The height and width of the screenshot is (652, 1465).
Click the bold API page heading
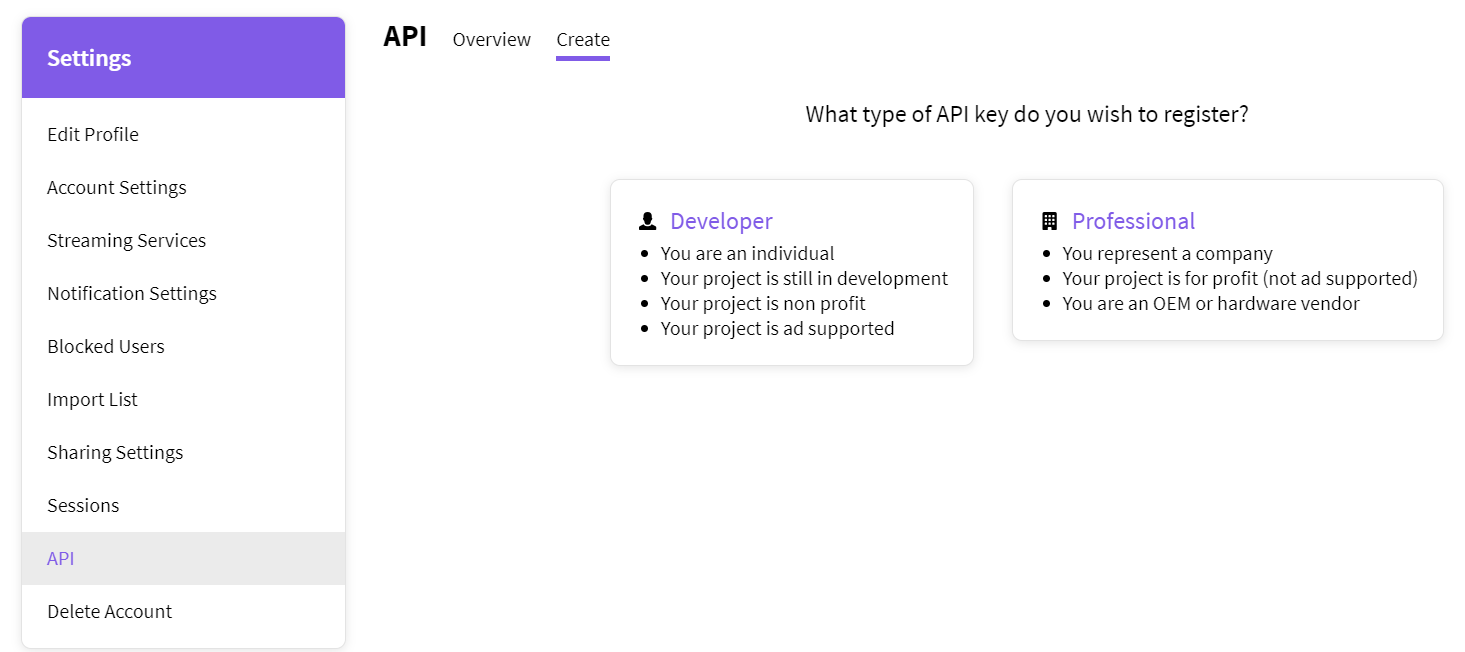tap(405, 37)
